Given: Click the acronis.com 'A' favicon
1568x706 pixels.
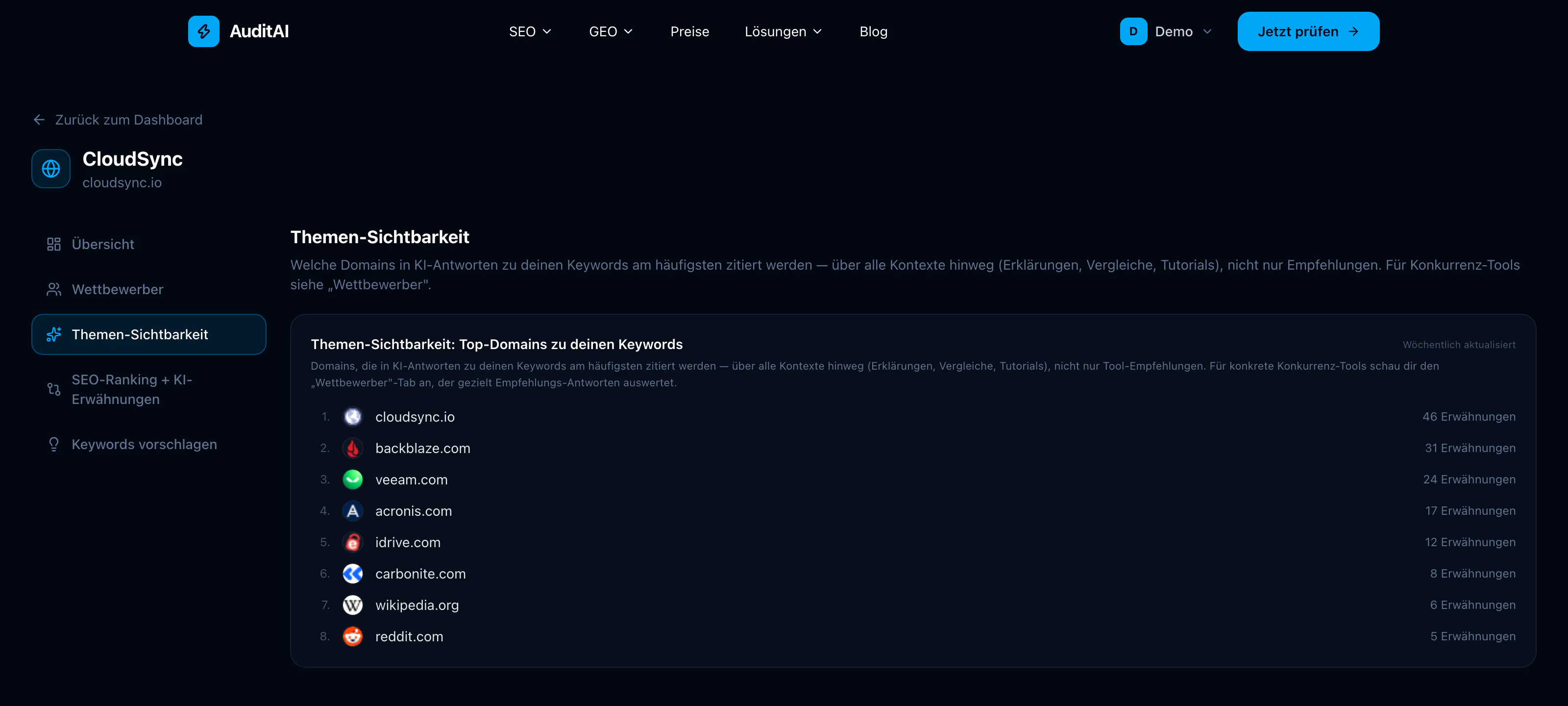Looking at the screenshot, I should [x=352, y=510].
